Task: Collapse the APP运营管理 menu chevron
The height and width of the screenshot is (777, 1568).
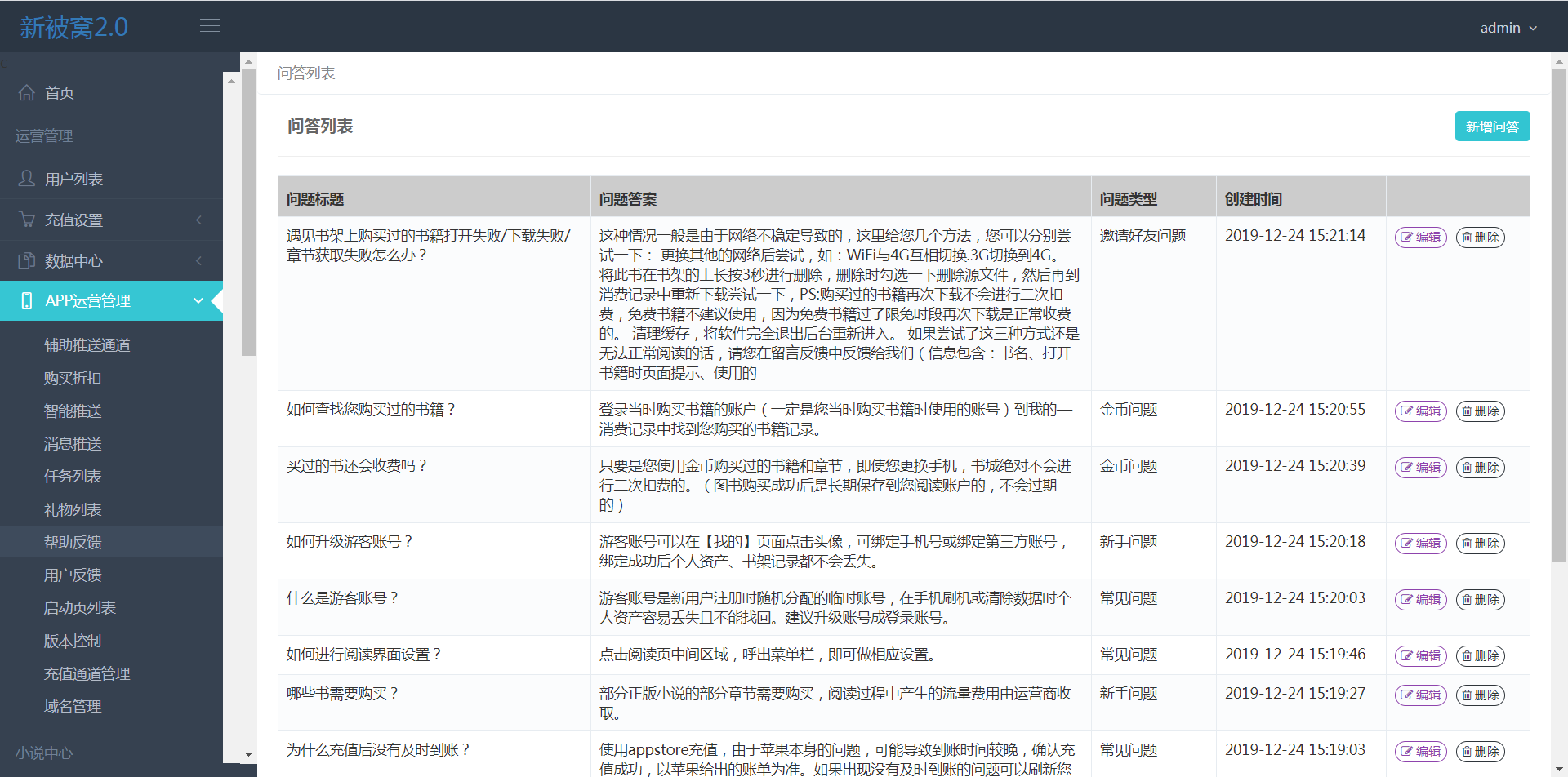Action: click(198, 301)
